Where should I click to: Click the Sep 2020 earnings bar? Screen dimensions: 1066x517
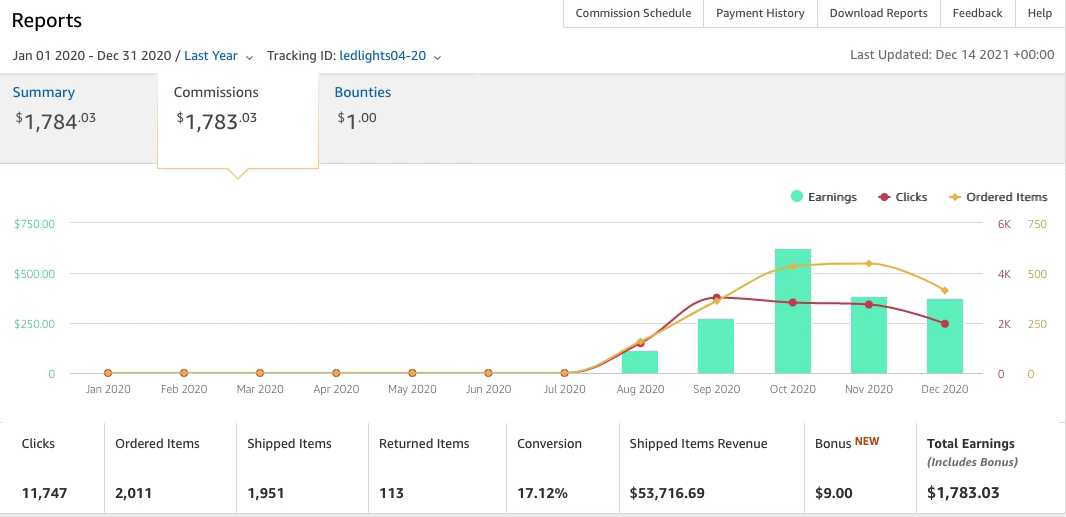[716, 346]
